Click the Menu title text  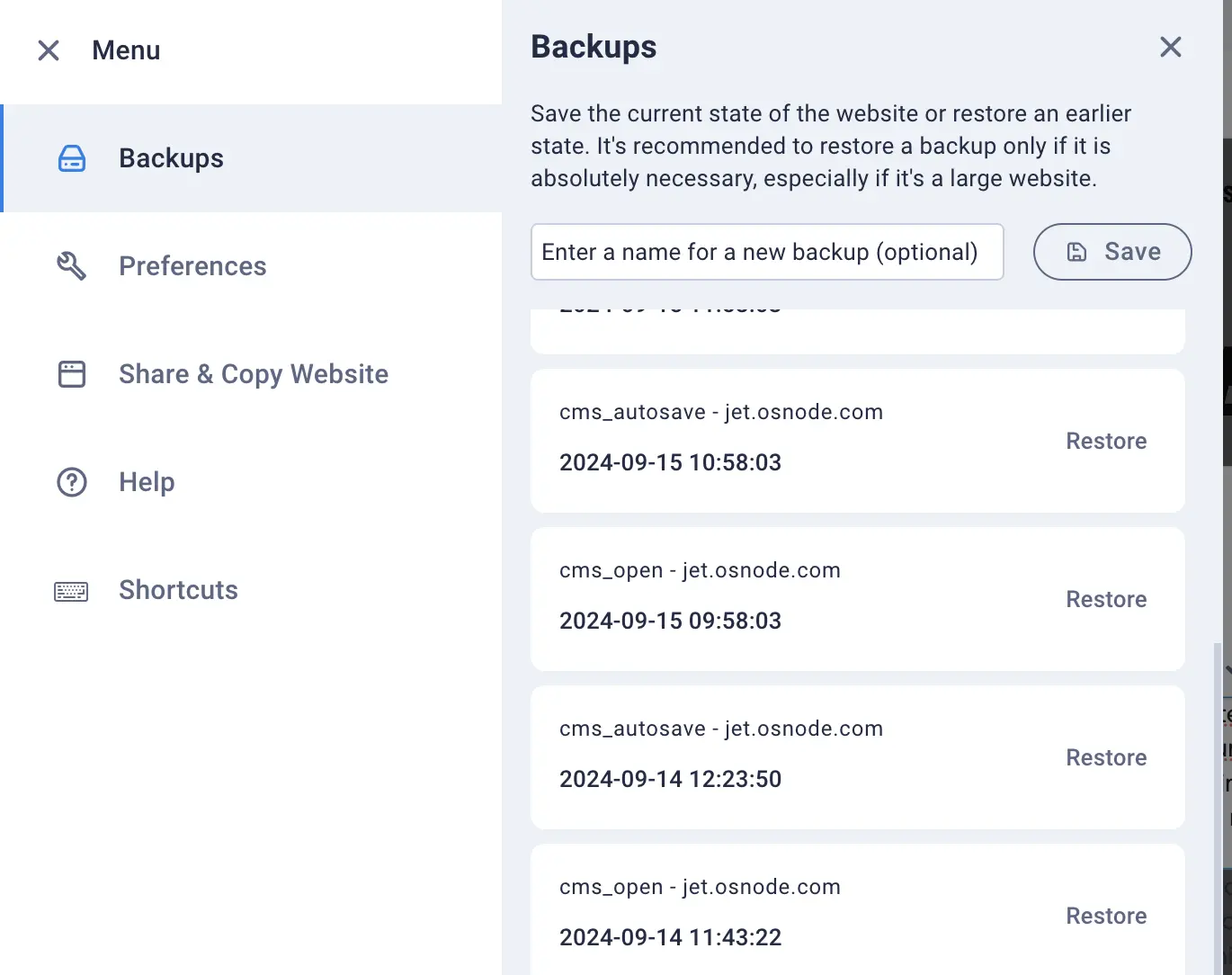tap(126, 50)
